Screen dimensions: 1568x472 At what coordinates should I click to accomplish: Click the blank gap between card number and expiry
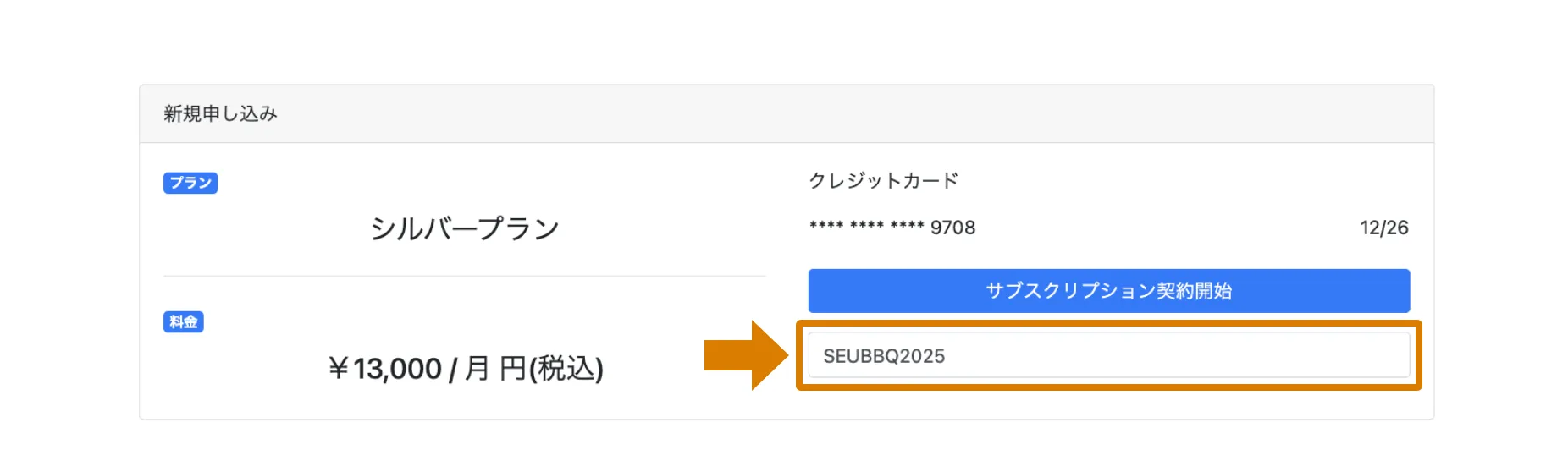tap(1168, 228)
